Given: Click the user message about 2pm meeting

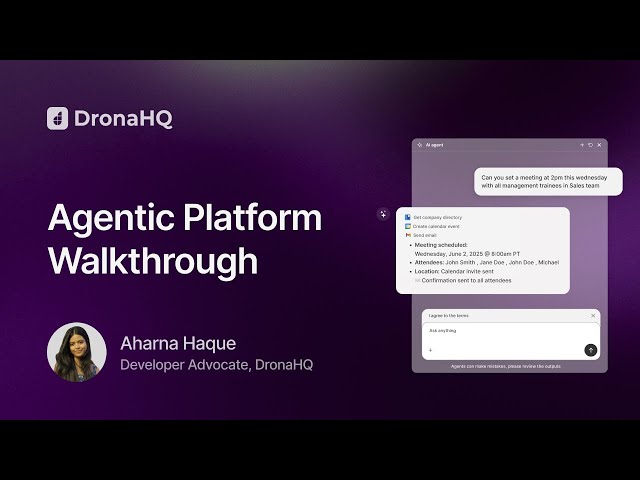Looking at the screenshot, I should [x=548, y=182].
